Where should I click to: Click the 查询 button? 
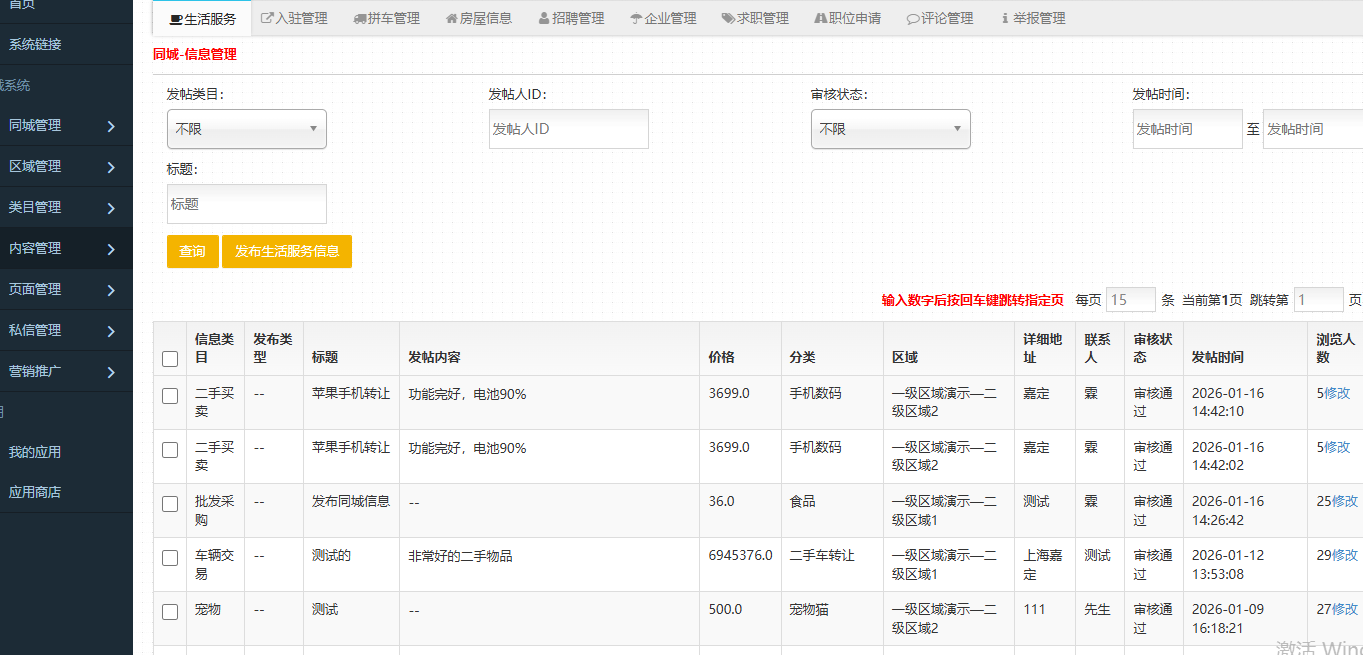[192, 252]
